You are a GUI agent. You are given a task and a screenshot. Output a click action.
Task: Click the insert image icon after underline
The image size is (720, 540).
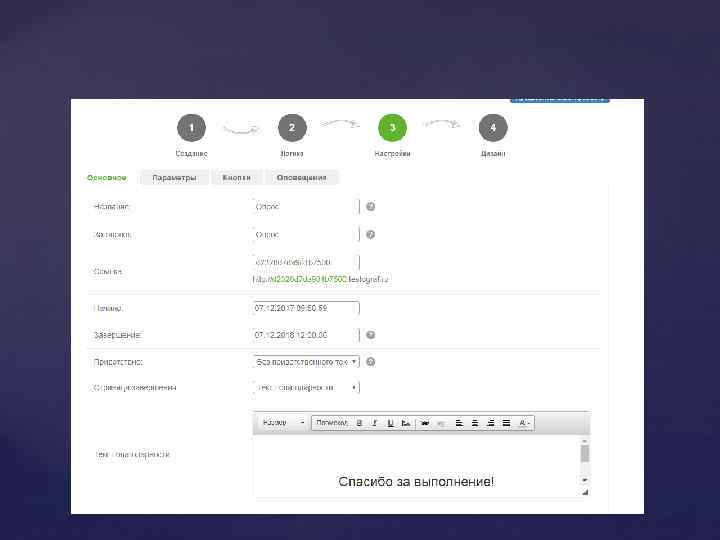pos(406,423)
